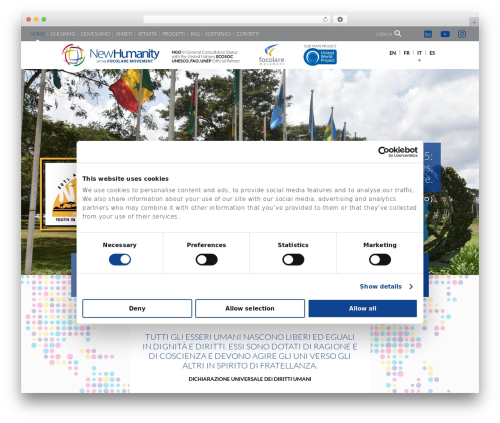
Task: Click the Preferences label
Action: click(206, 245)
